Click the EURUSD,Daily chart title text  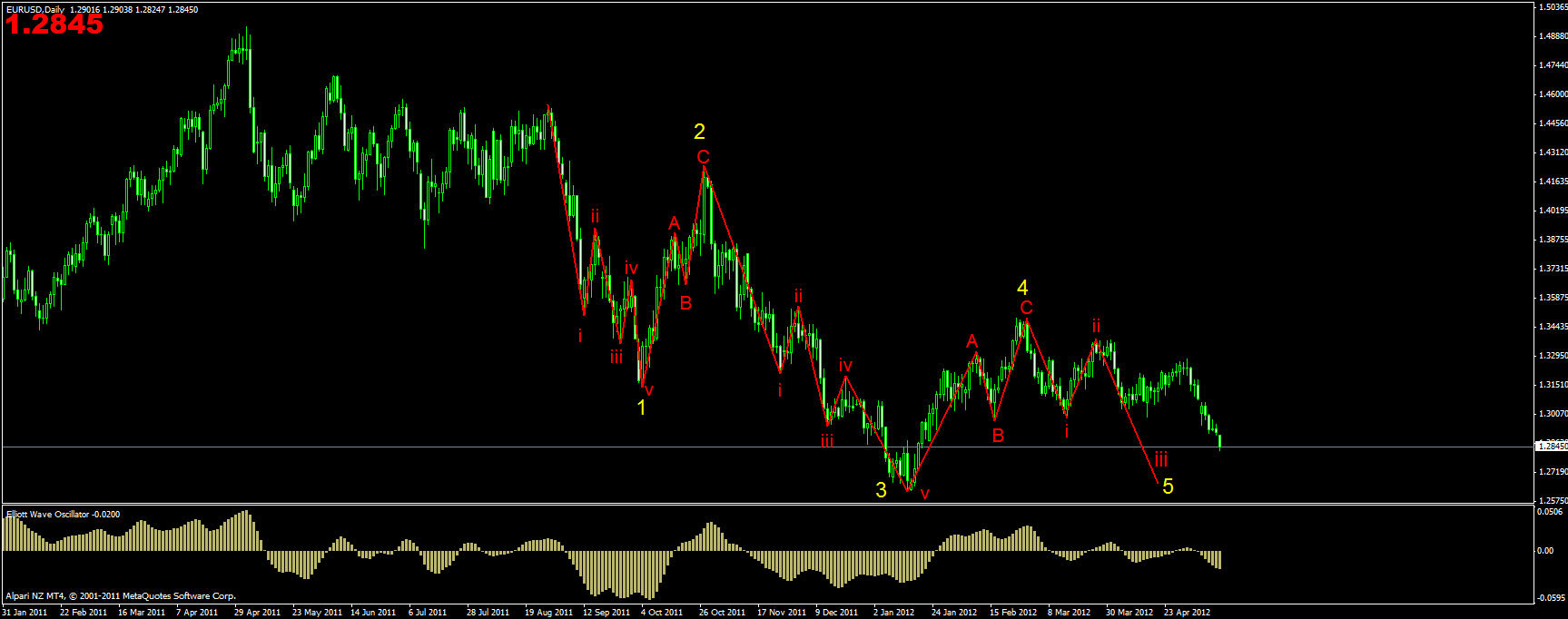pyautogui.click(x=35, y=9)
